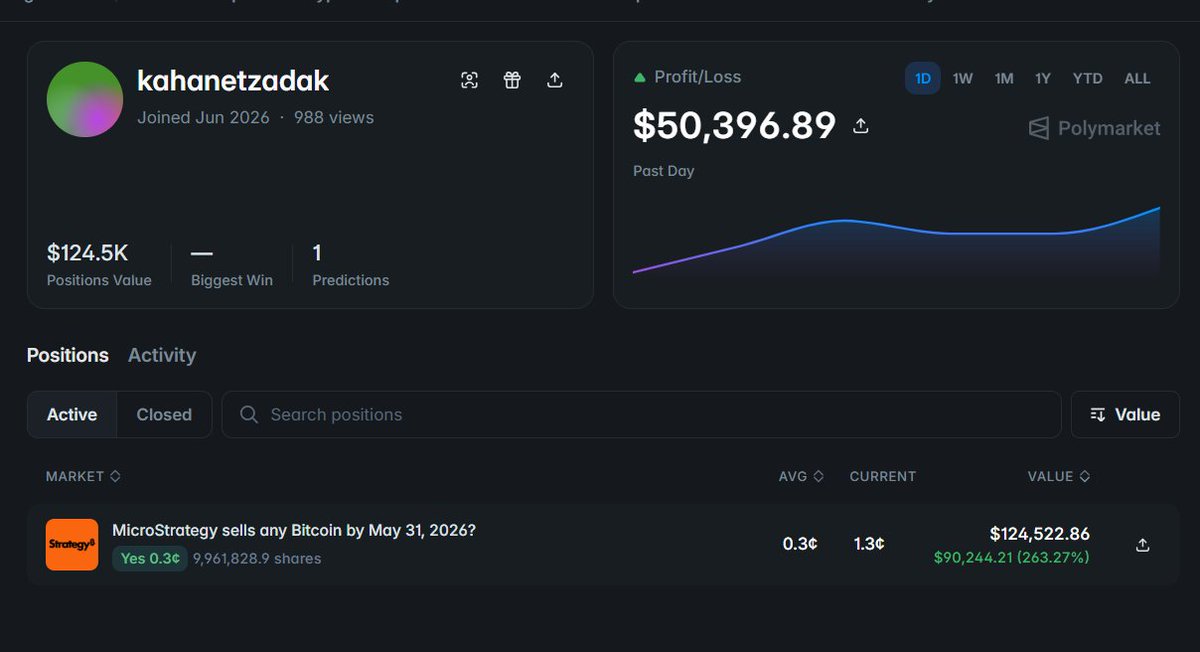Click the Yes 0.3¢ outcome badge

(150, 558)
